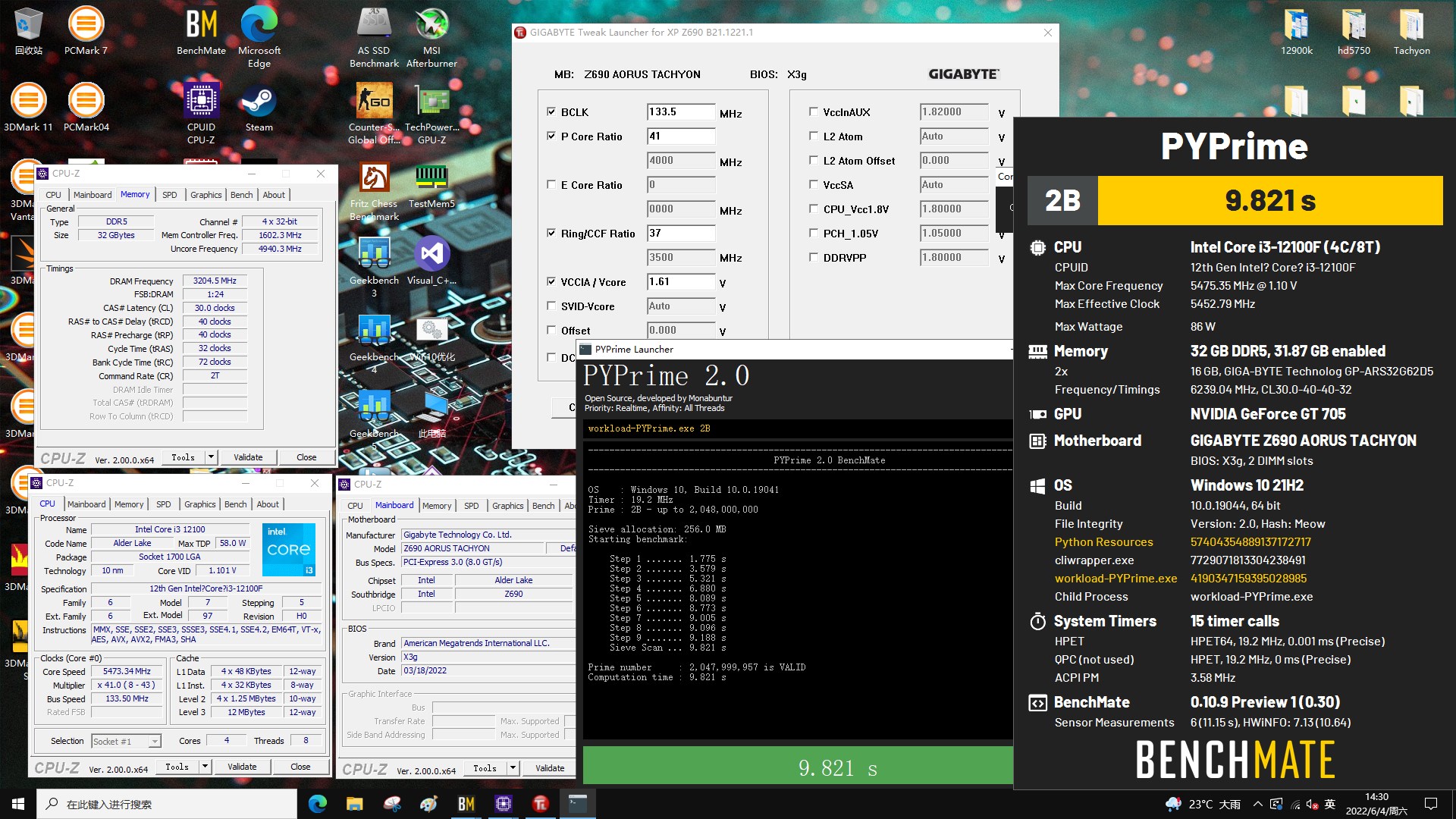Screen dimensions: 1456x819
Task: Click the Close button in CPU-Z CPU window
Action: point(300,767)
